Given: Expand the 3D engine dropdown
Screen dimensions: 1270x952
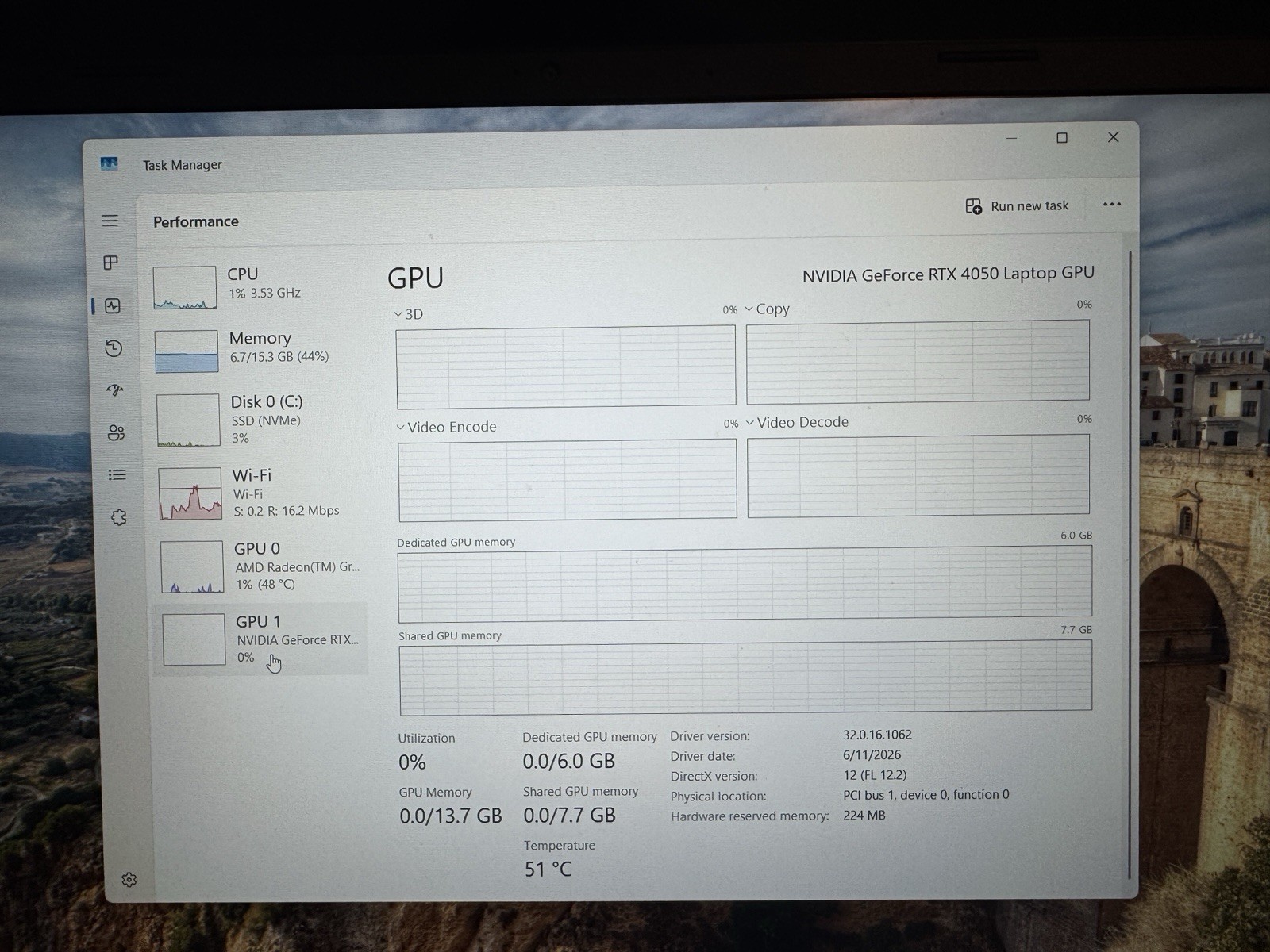Looking at the screenshot, I should tap(398, 314).
